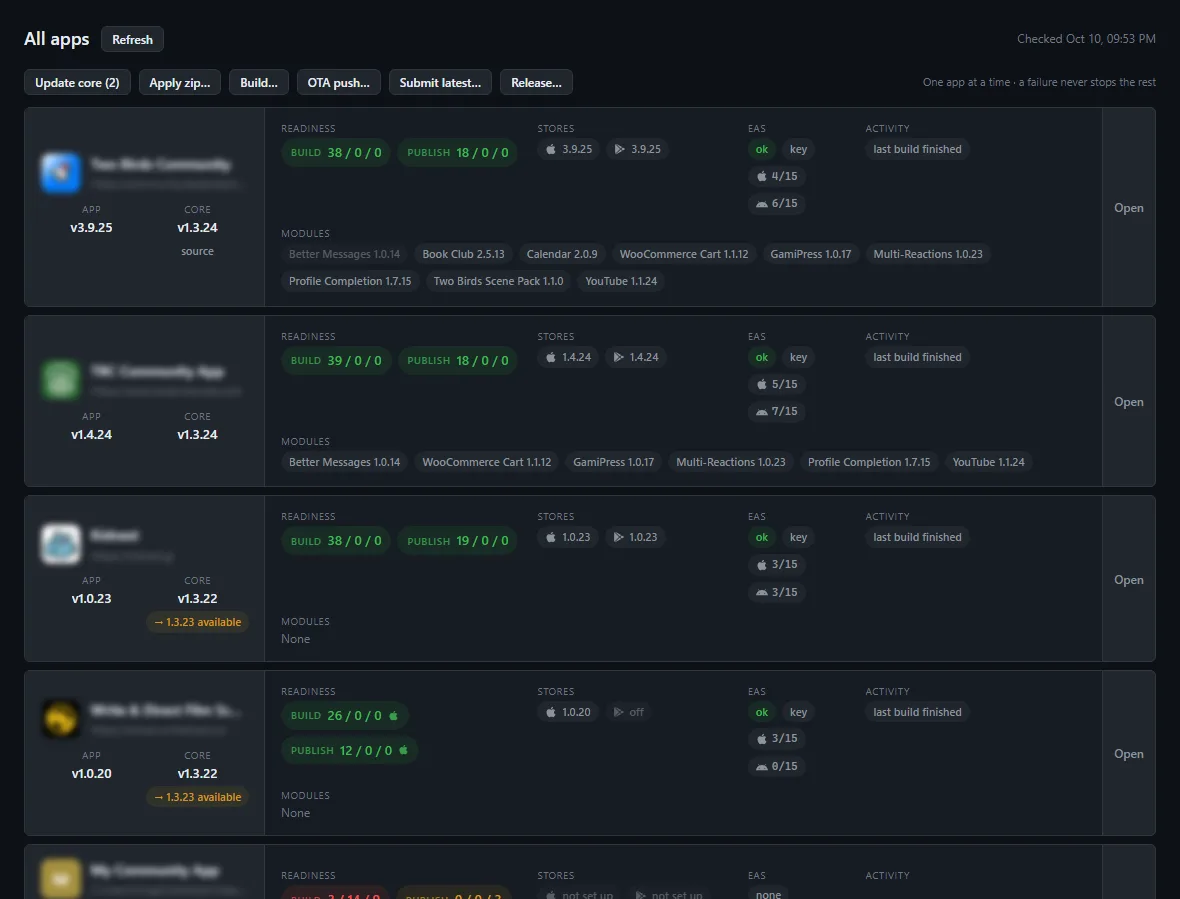
Task: Click the Update core (2) button
Action: click(x=77, y=83)
